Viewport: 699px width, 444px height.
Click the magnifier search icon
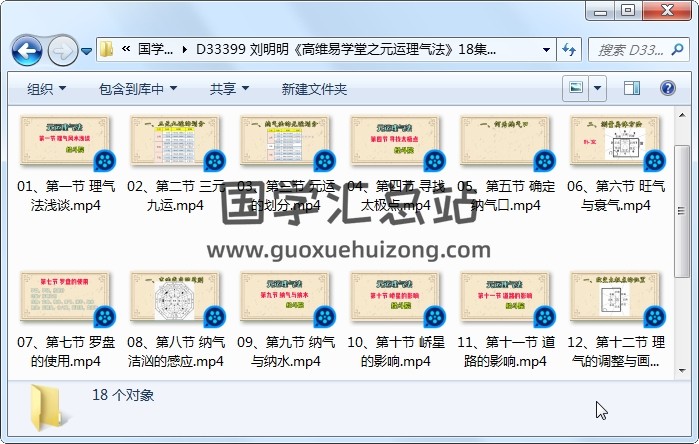pos(677,49)
